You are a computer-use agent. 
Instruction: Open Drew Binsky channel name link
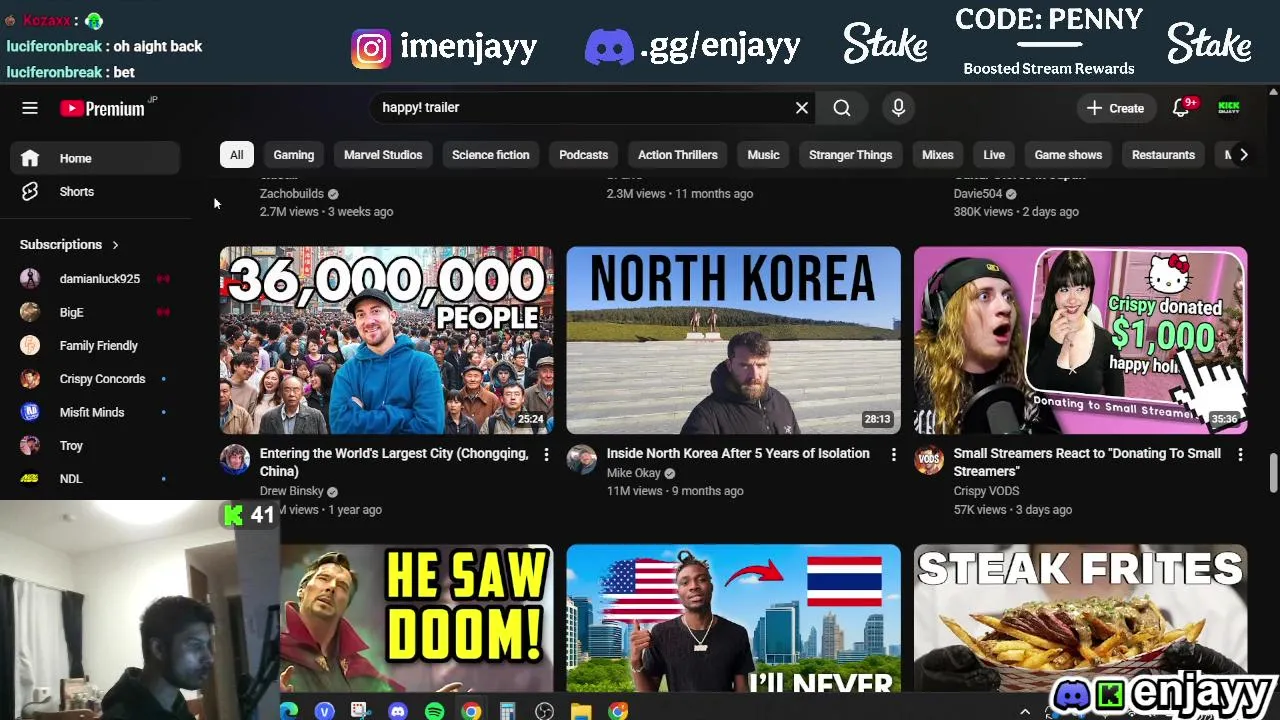coord(291,492)
